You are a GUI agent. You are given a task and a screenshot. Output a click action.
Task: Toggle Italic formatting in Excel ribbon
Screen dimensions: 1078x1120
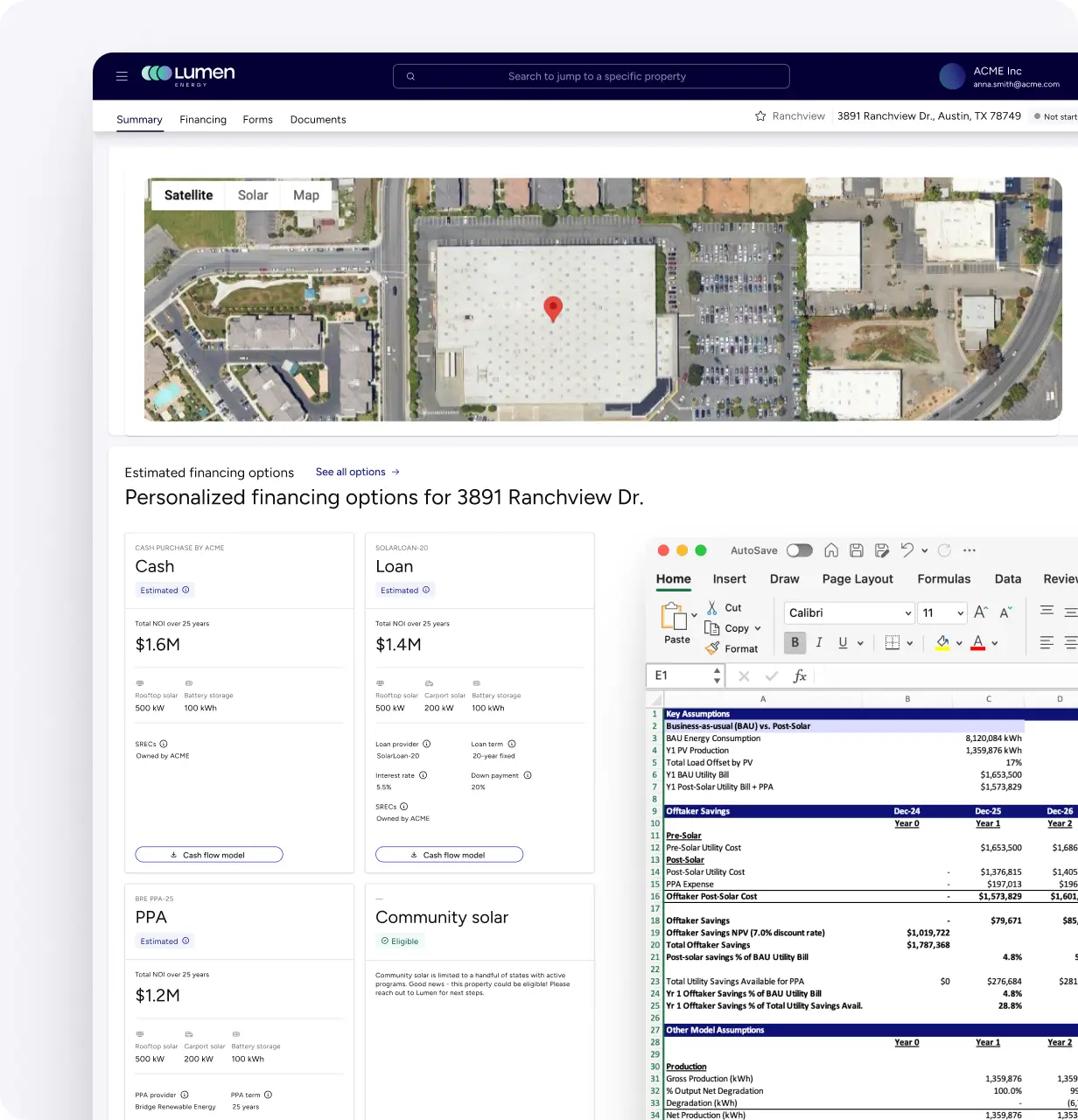(x=819, y=642)
